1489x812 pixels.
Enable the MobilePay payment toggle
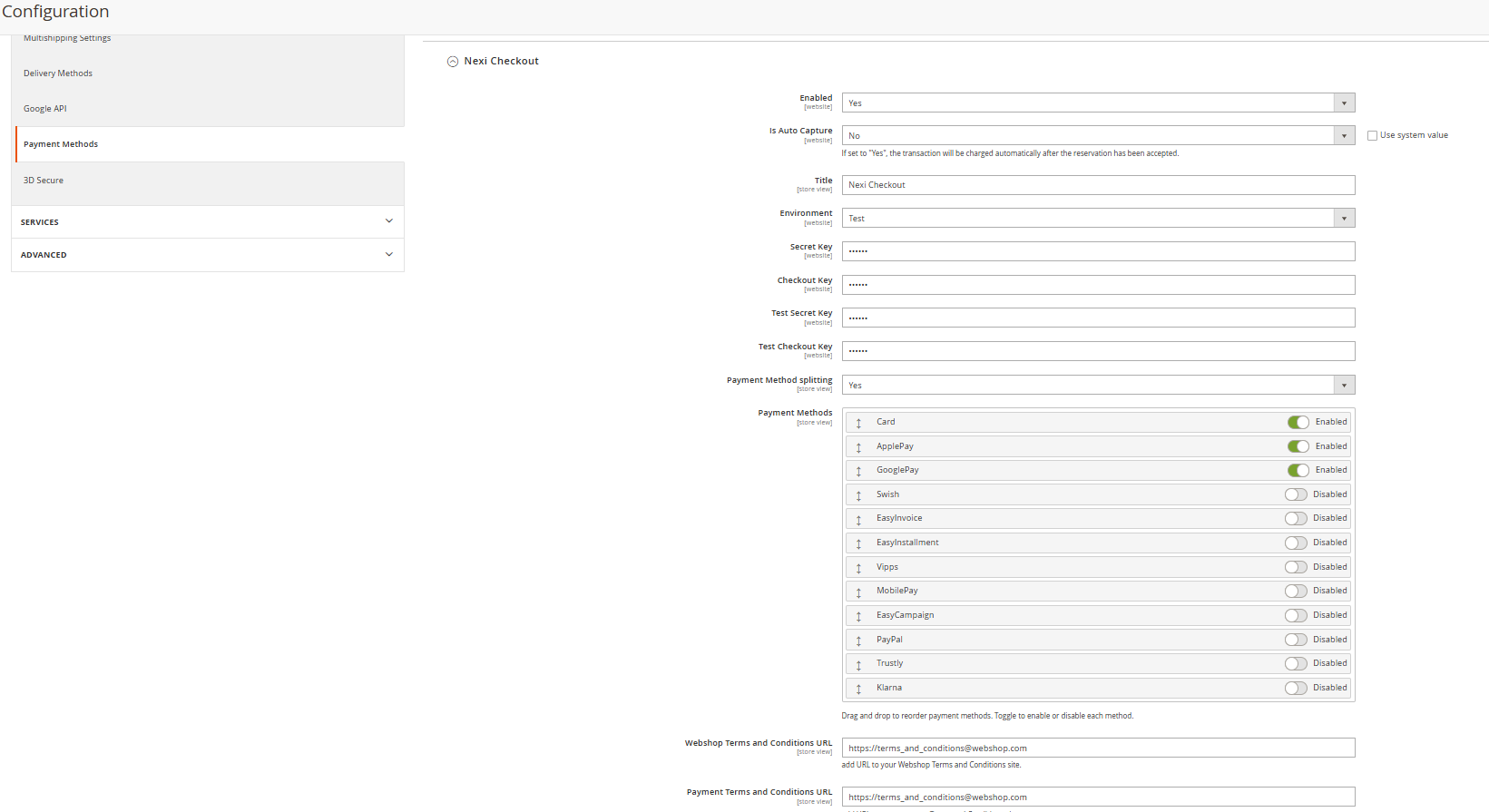pyautogui.click(x=1296, y=591)
